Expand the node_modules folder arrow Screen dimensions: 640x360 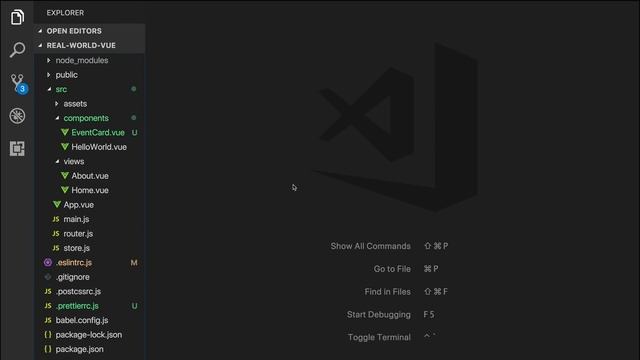coord(49,60)
